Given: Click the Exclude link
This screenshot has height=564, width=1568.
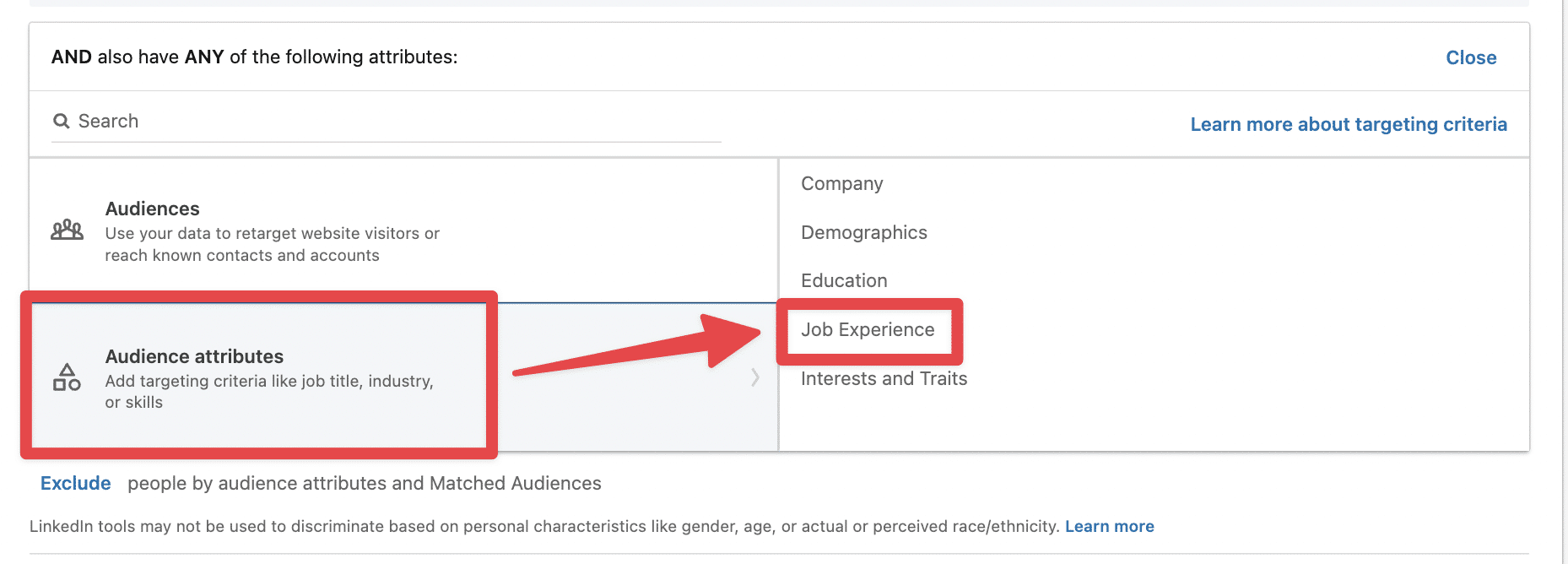Looking at the screenshot, I should [x=76, y=483].
